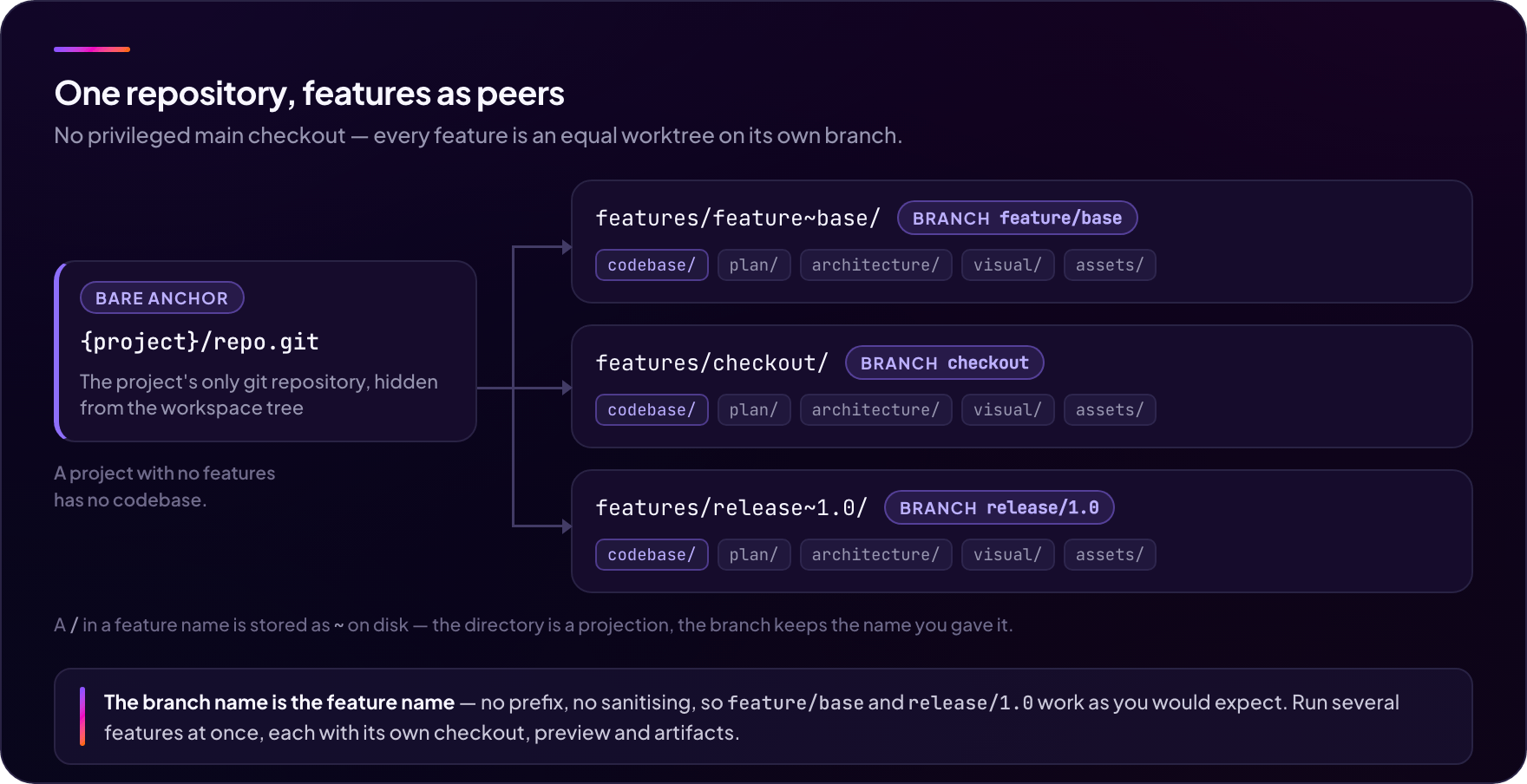Image resolution: width=1527 pixels, height=784 pixels.
Task: Select architecture/ chip under features/feature~base/
Action: (875, 265)
